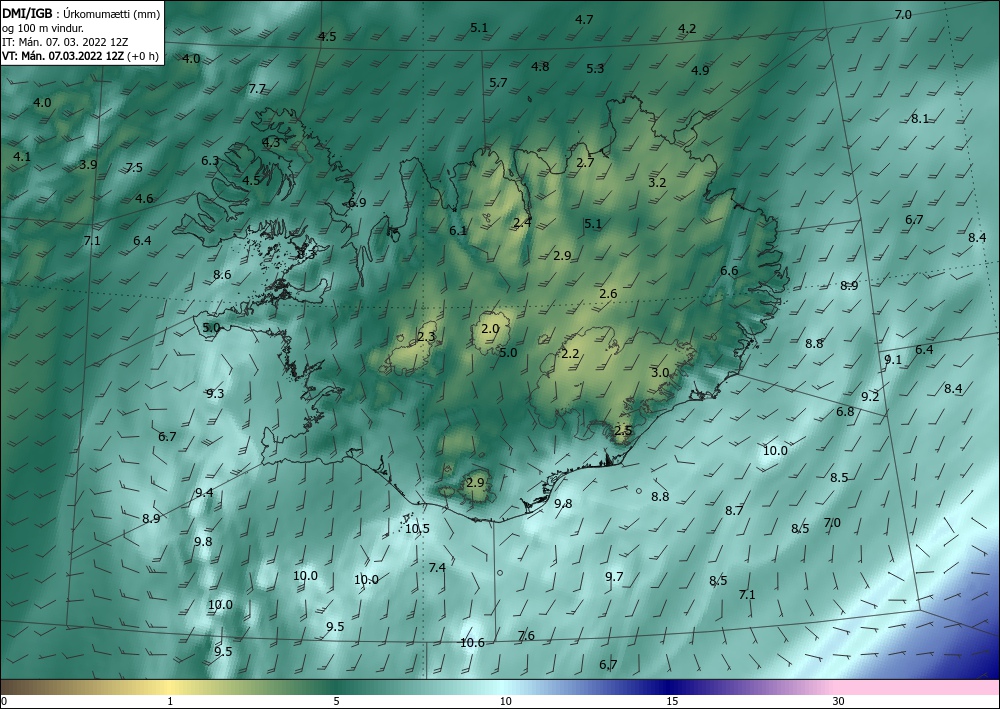Click the map value 5.7
The width and height of the screenshot is (1000, 709).
point(498,83)
